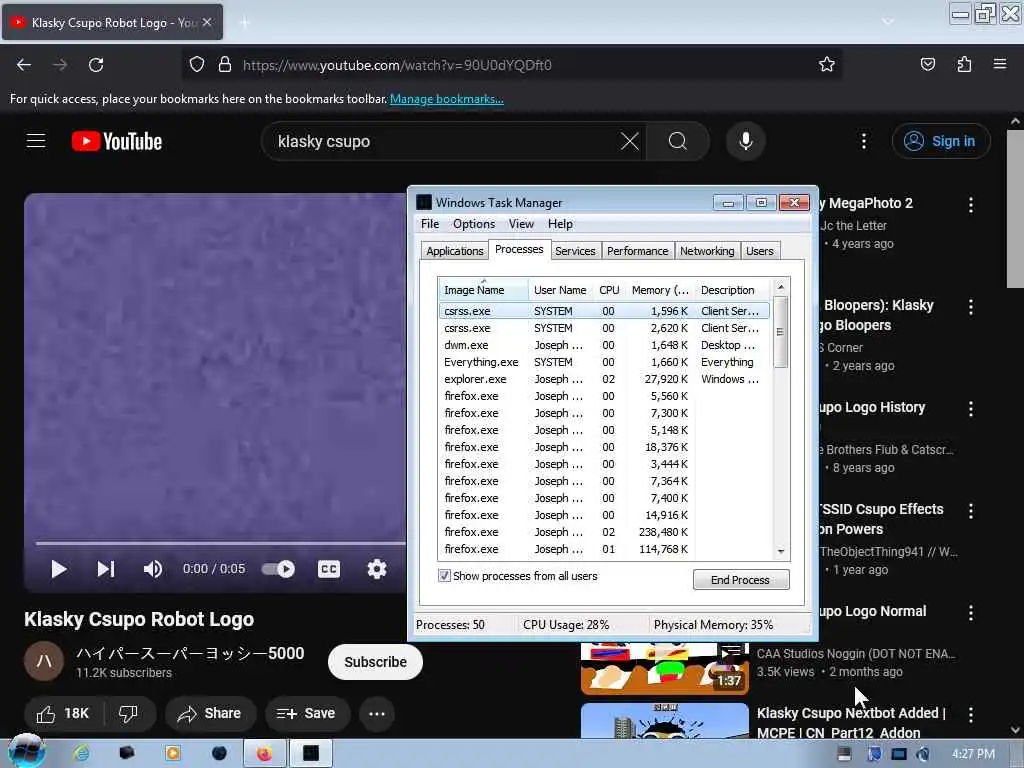Open the 1:37 video thumbnail

(665, 668)
